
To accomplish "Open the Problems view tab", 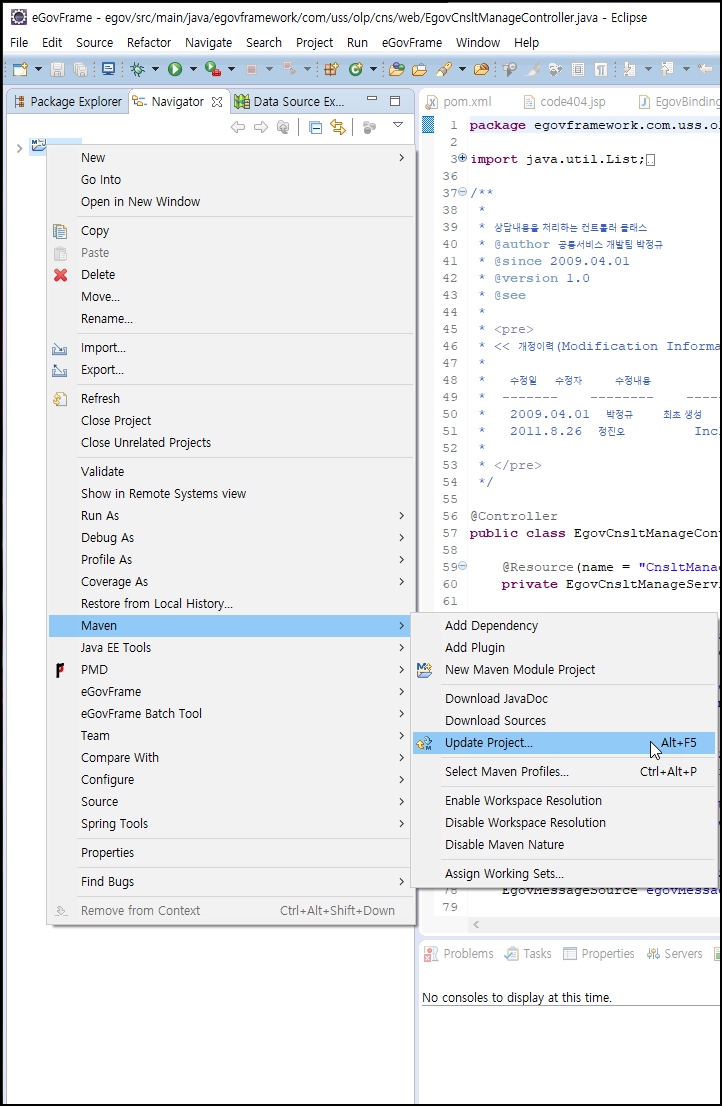I will (x=459, y=954).
